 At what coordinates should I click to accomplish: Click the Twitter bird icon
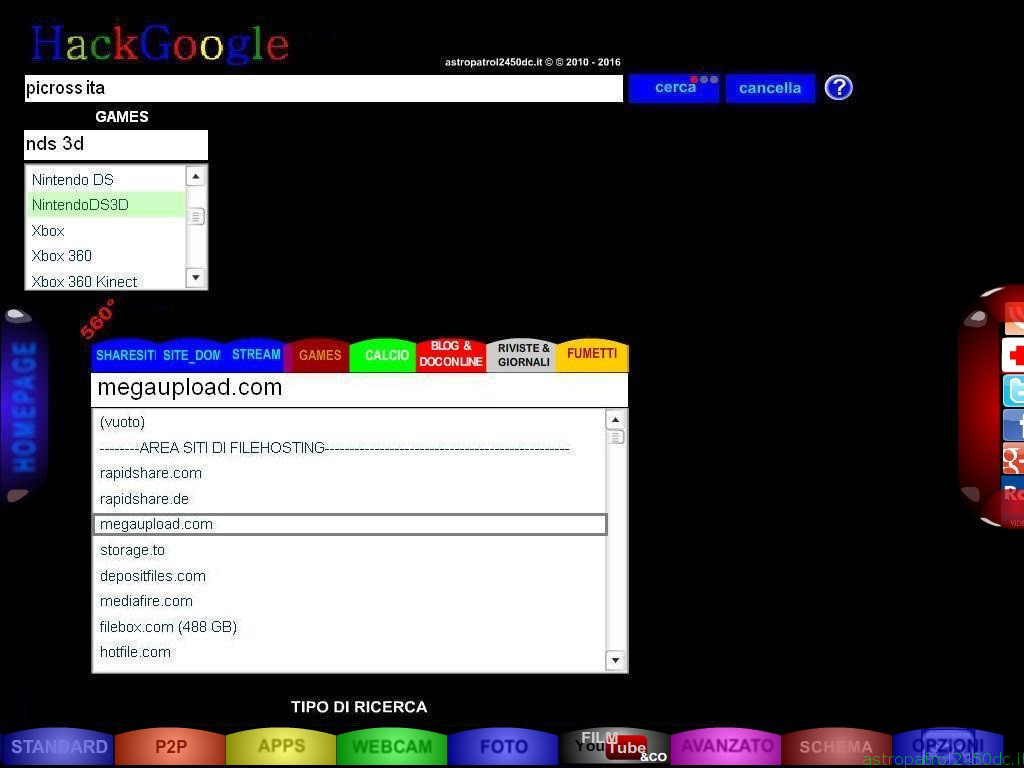[1013, 391]
